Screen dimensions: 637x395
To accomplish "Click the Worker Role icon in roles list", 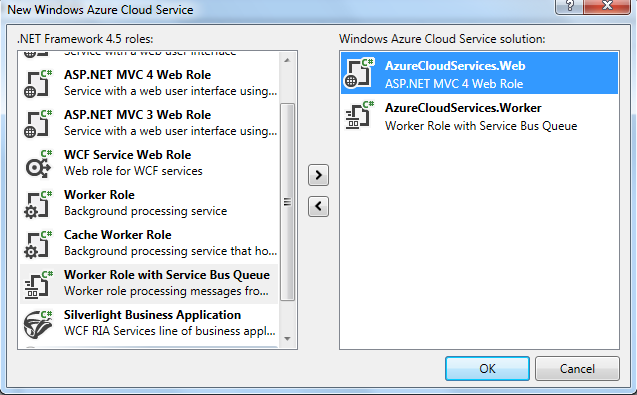I will coord(39,204).
